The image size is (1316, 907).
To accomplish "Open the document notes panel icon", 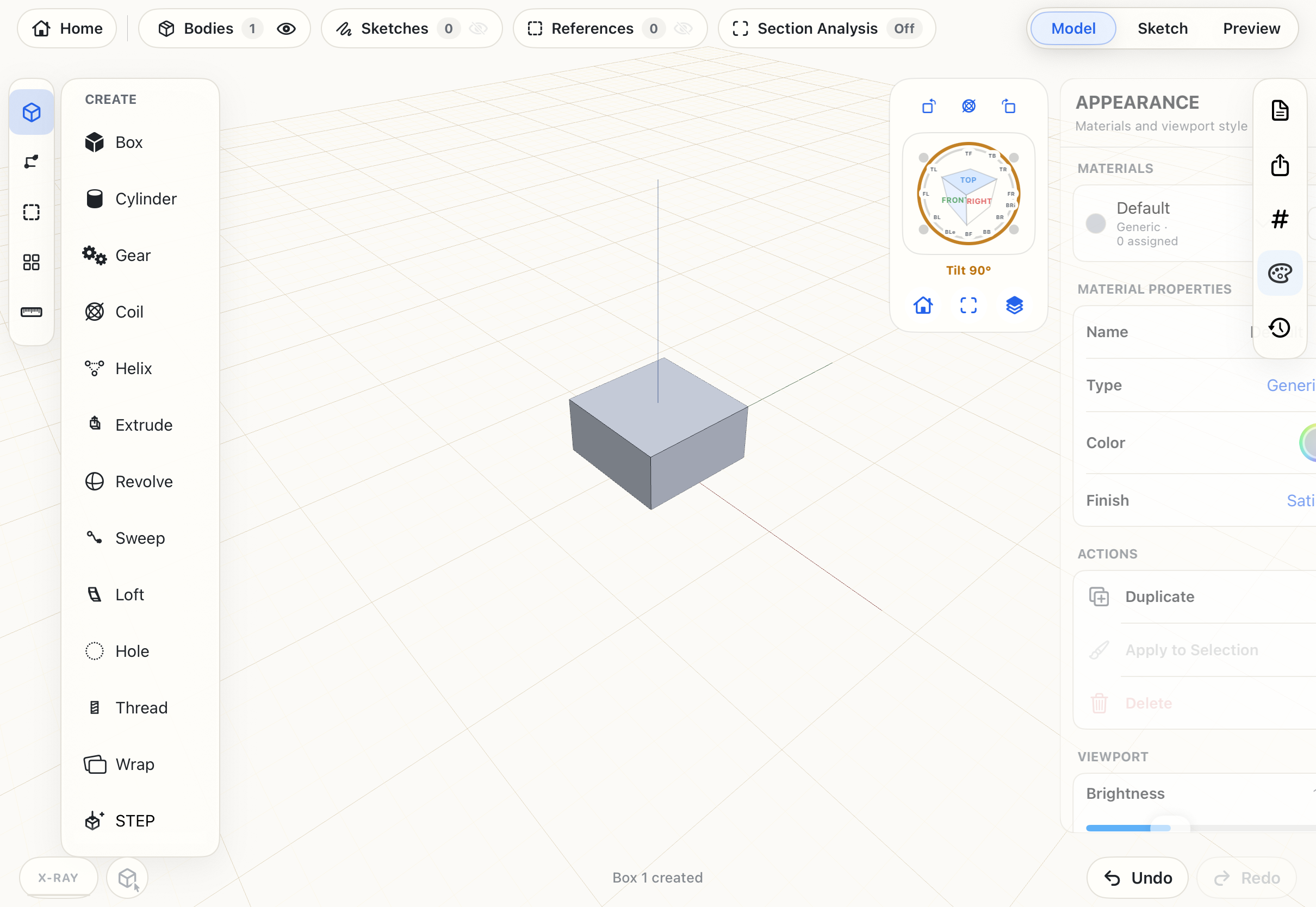I will (x=1280, y=110).
